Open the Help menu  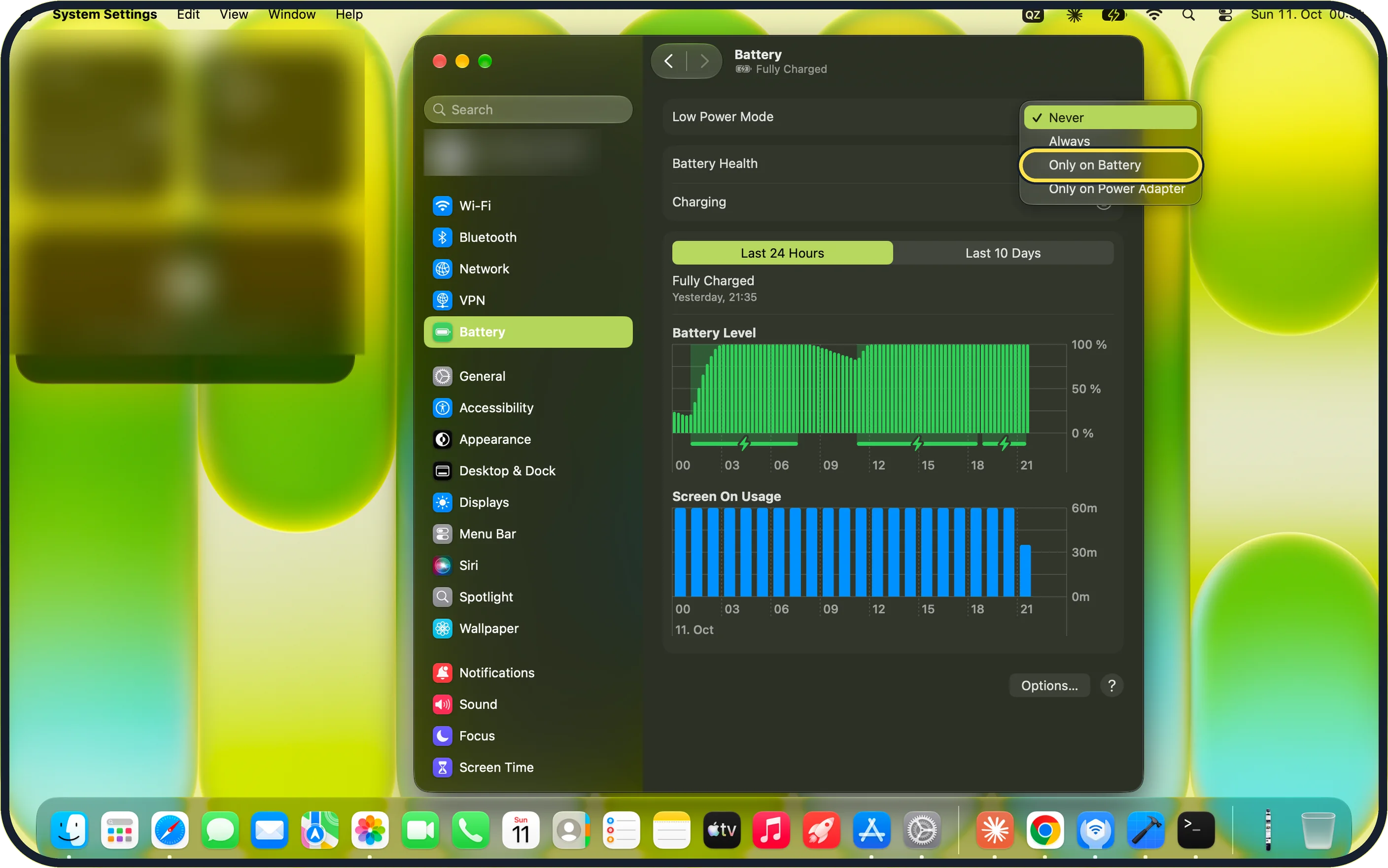tap(348, 14)
